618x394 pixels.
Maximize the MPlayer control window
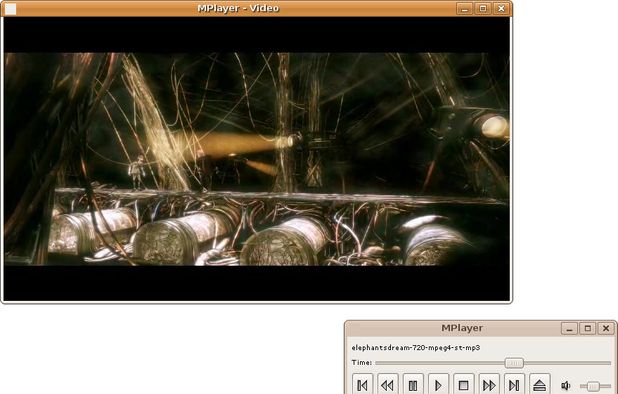coord(588,328)
